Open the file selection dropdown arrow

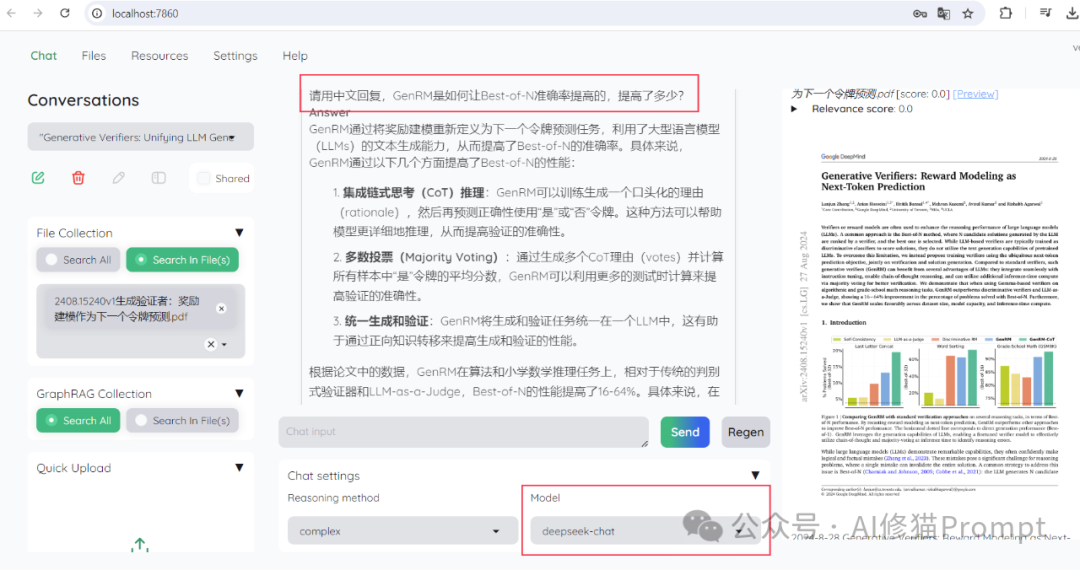pyautogui.click(x=225, y=344)
